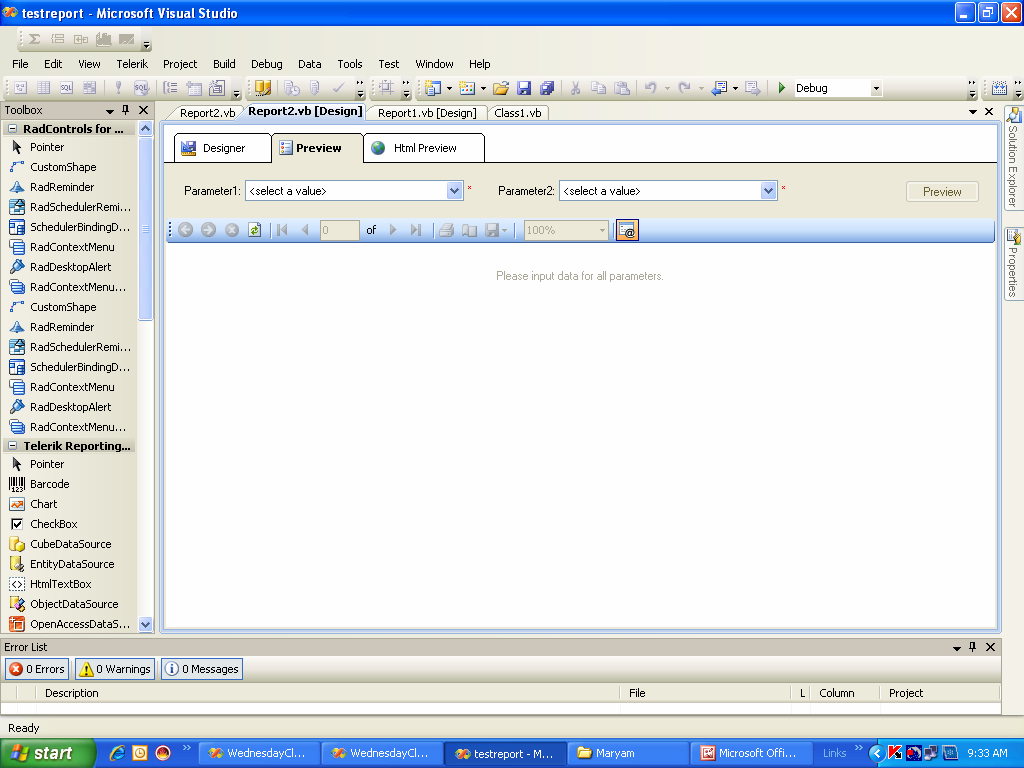The width and height of the screenshot is (1024, 768).
Task: Switch to Class1.vb document tab
Action: click(x=518, y=113)
